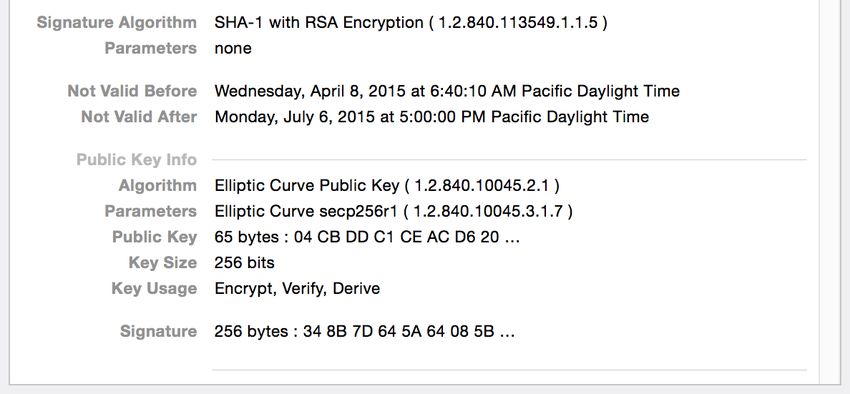
Task: Click the 256 bits key size value
Action: point(244,263)
